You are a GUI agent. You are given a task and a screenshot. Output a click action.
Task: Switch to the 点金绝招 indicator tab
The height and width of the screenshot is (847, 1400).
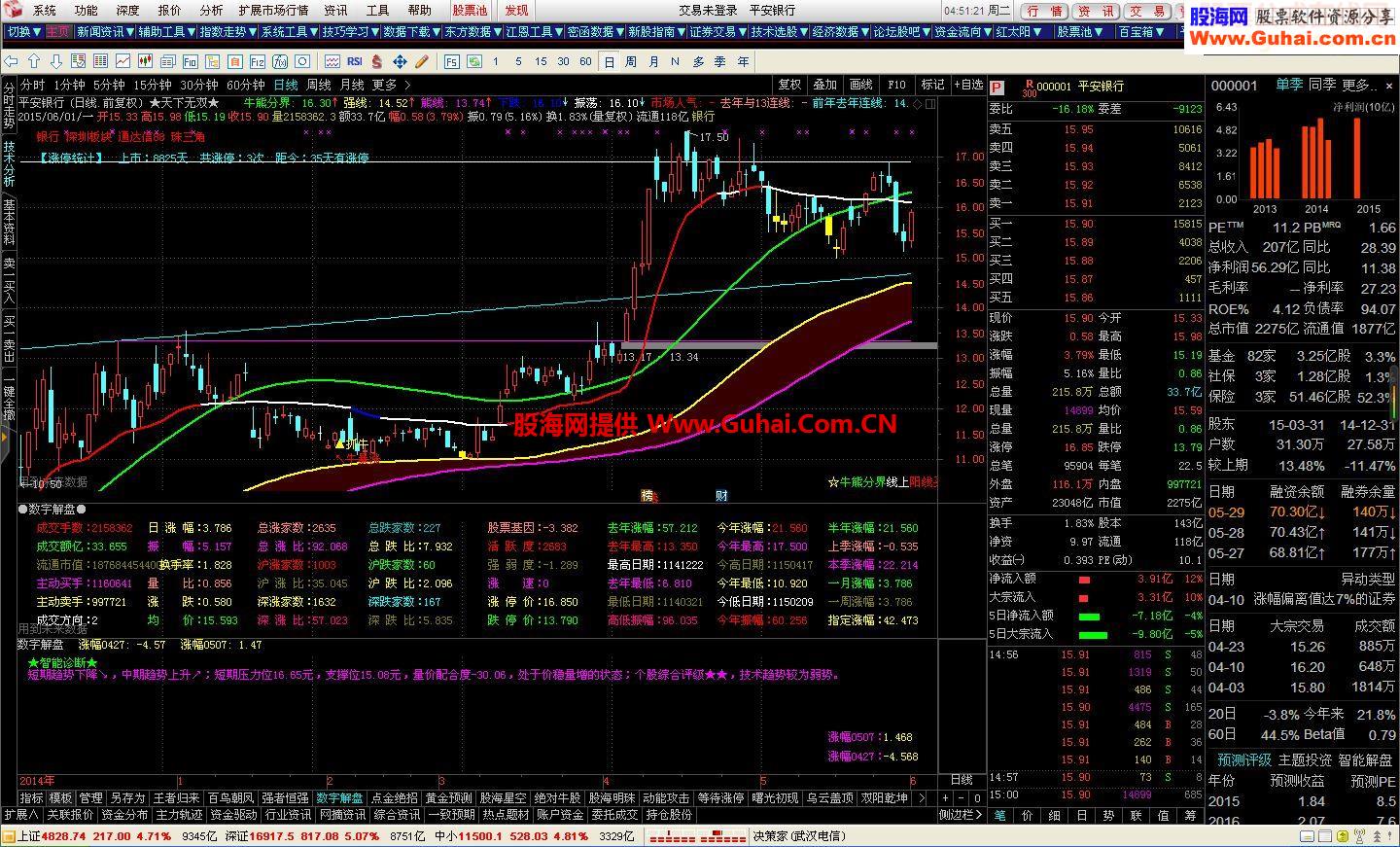[x=395, y=797]
